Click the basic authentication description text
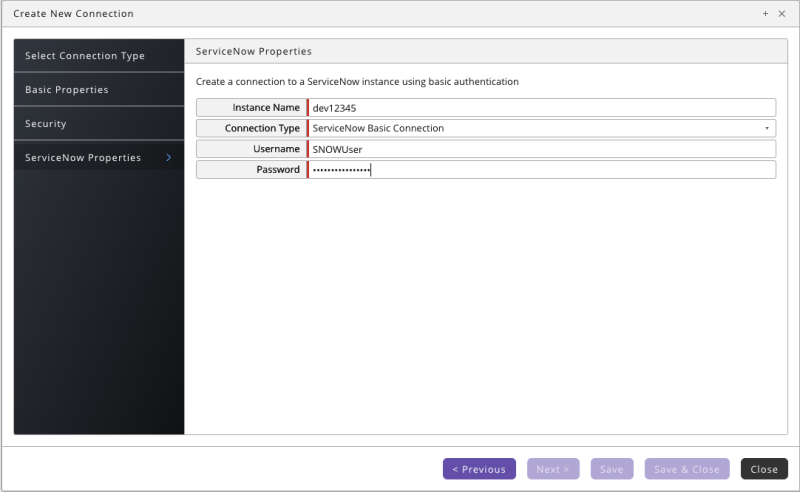This screenshot has height=492, width=800. tap(357, 82)
